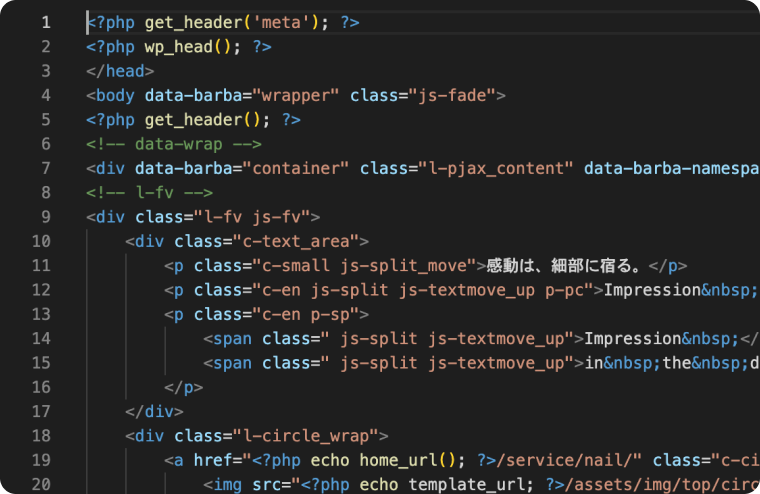Click the 'meta' string literal
The width and height of the screenshot is (760, 494).
coord(281,22)
